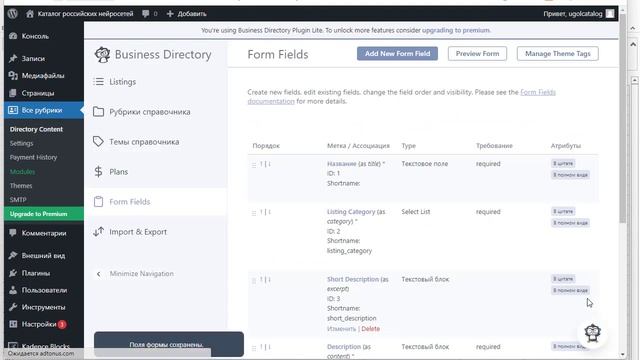Click the Business Directory logo icon

click(102, 55)
